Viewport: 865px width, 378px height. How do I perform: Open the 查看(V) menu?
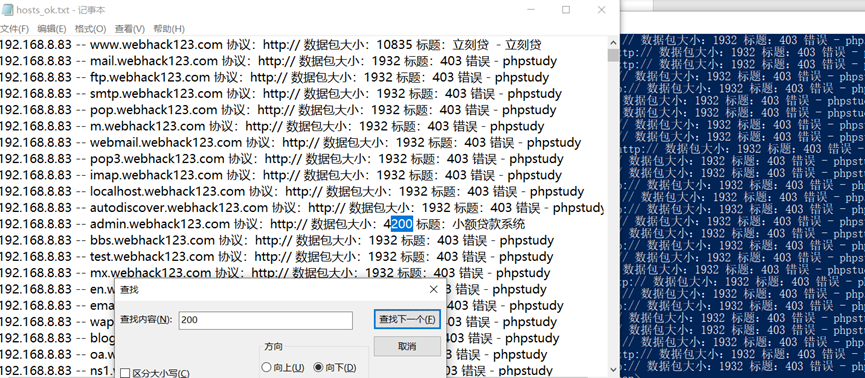(130, 29)
